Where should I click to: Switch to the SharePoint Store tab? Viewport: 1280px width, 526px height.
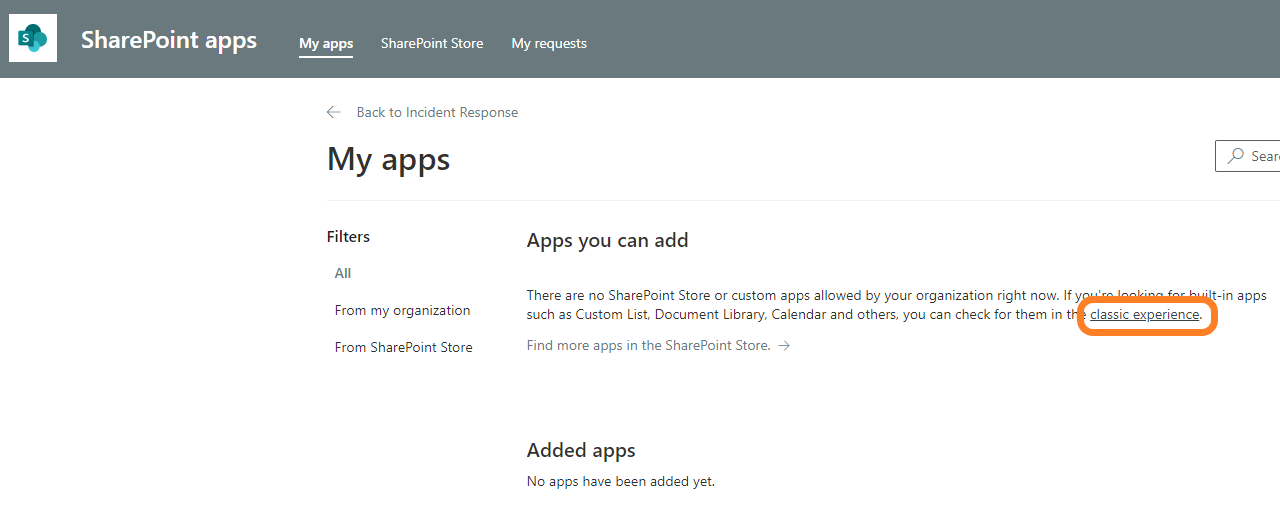432,43
